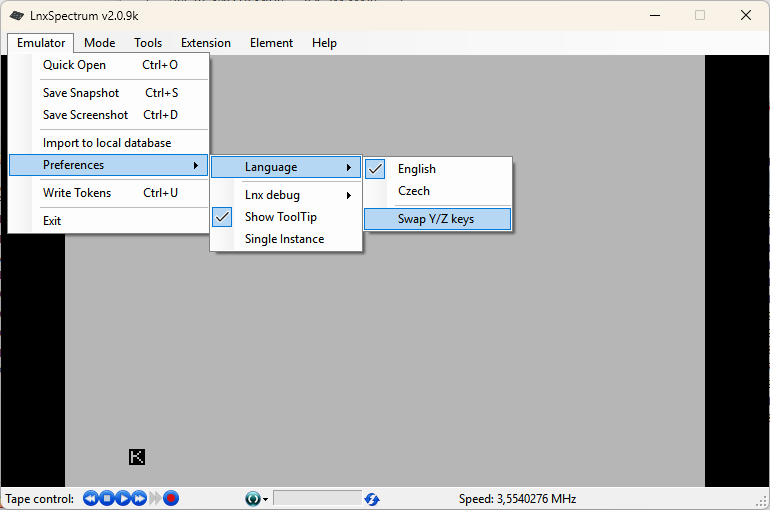Image resolution: width=770 pixels, height=510 pixels.
Task: Expand the Language submenu
Action: pos(286,167)
